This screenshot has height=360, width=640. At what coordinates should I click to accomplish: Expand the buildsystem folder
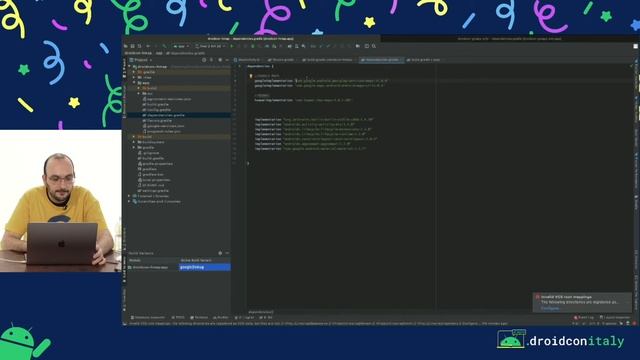point(134,142)
